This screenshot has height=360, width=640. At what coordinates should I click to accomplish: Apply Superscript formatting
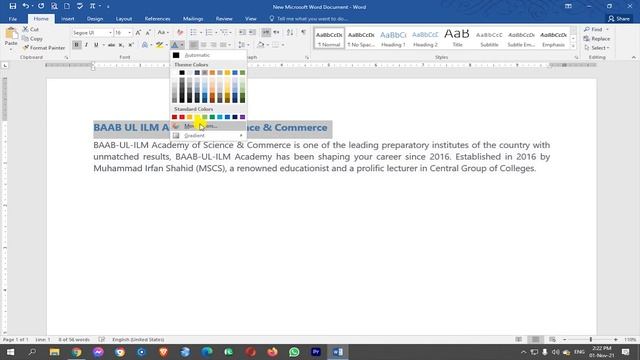click(131, 45)
